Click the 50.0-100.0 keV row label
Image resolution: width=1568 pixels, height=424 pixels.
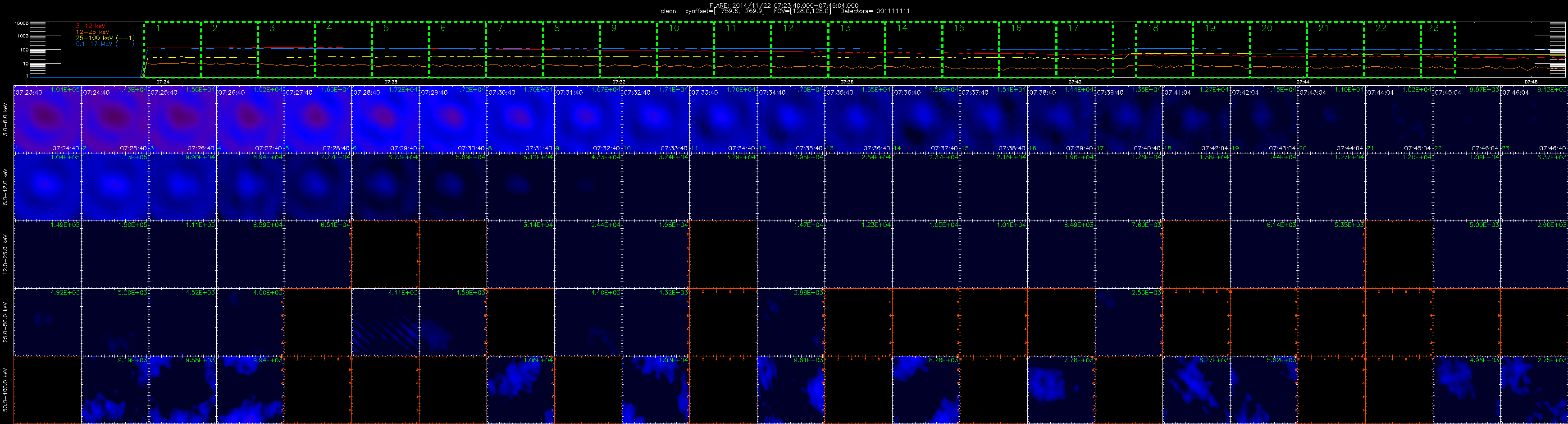click(x=6, y=390)
